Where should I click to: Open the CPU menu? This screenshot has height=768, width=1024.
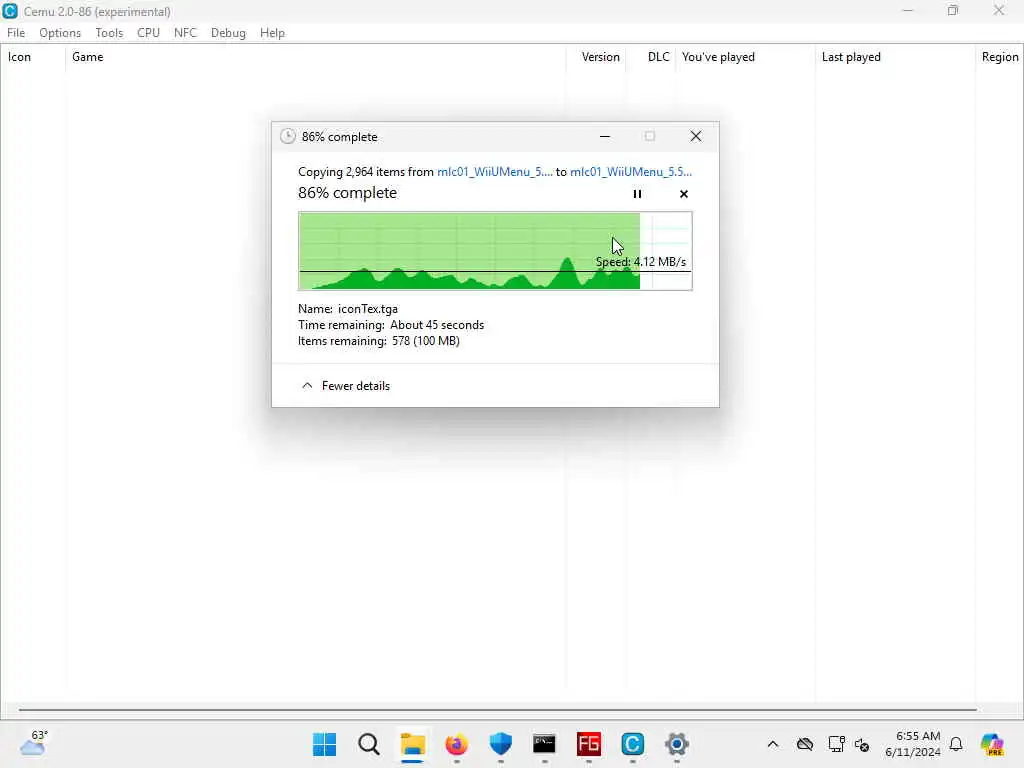pos(148,33)
